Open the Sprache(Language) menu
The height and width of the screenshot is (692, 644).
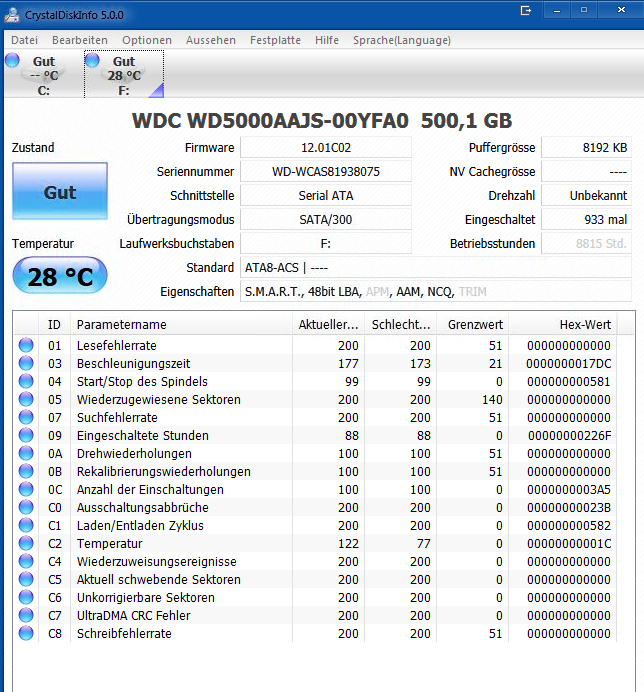point(402,40)
